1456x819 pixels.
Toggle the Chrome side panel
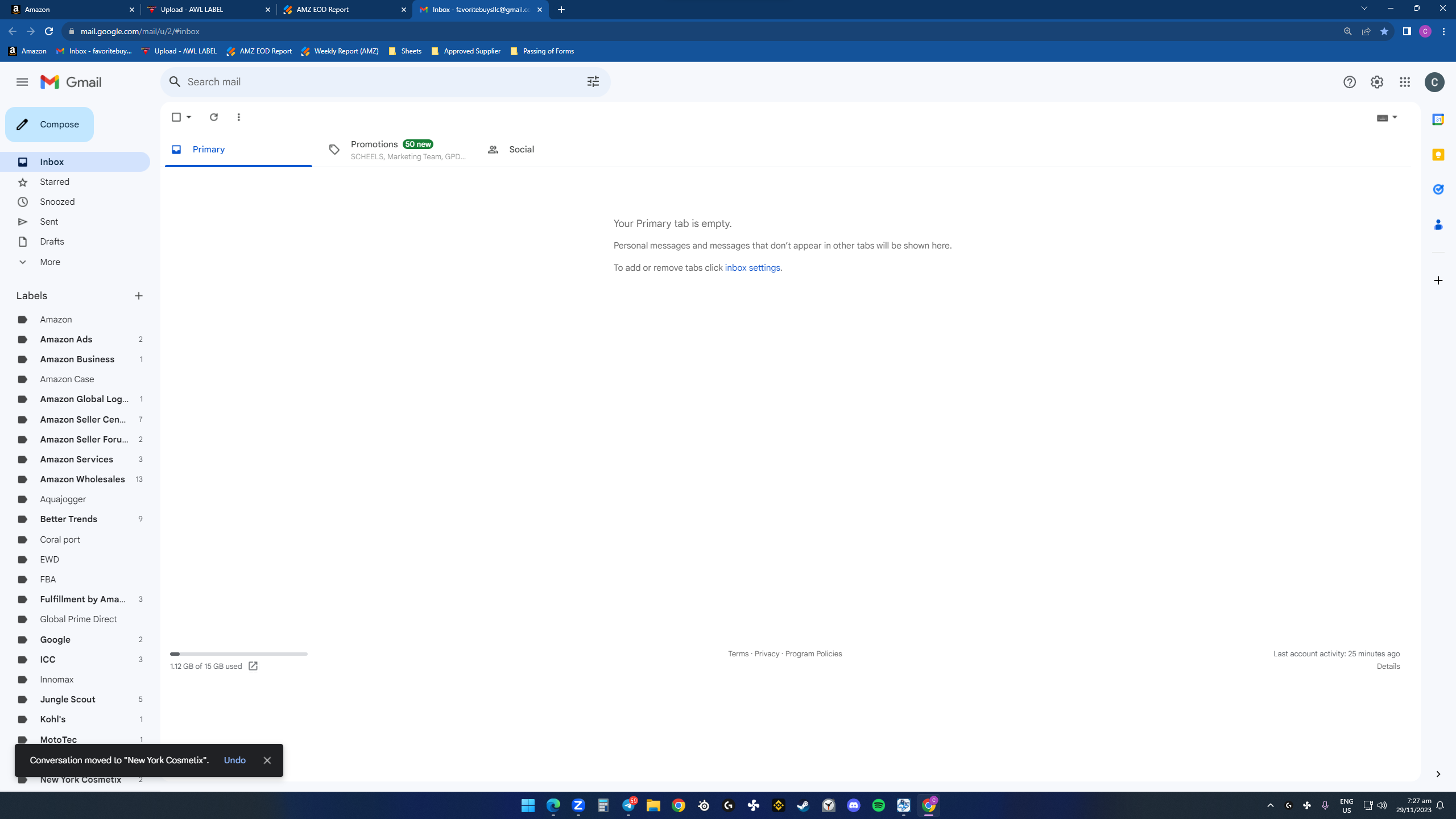pos(1407,31)
